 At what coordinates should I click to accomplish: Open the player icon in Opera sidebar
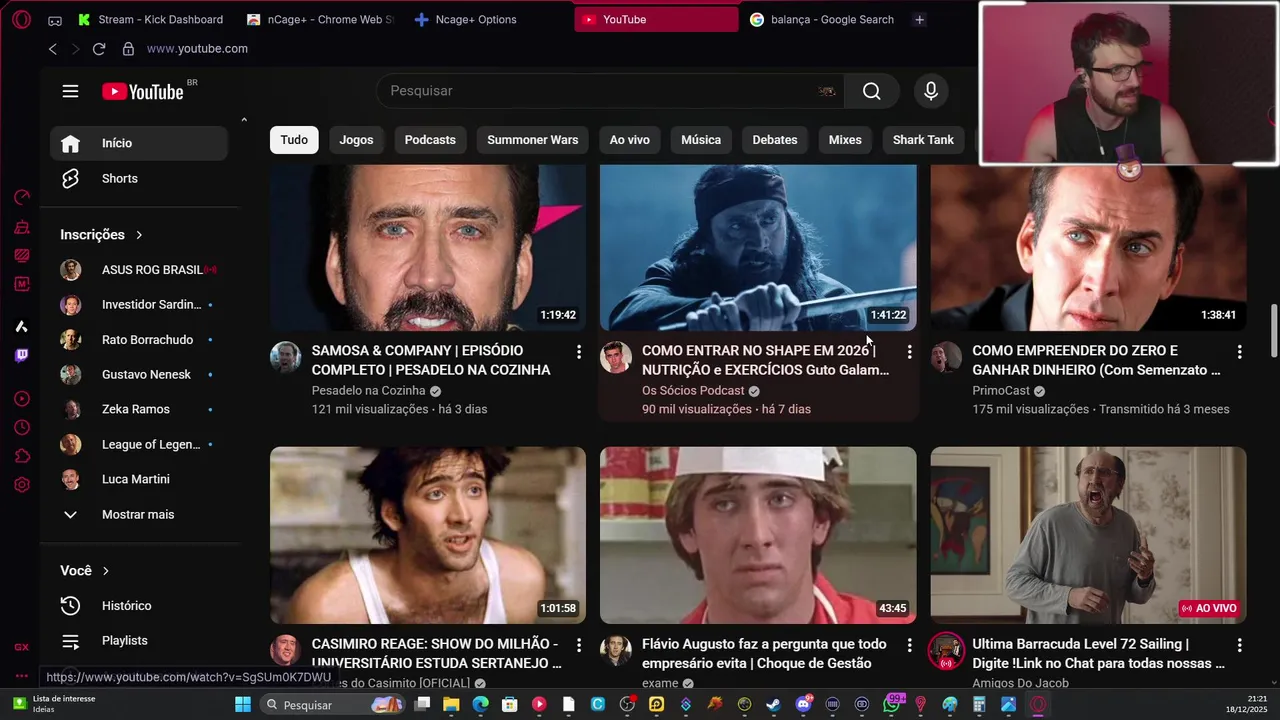pos(22,399)
